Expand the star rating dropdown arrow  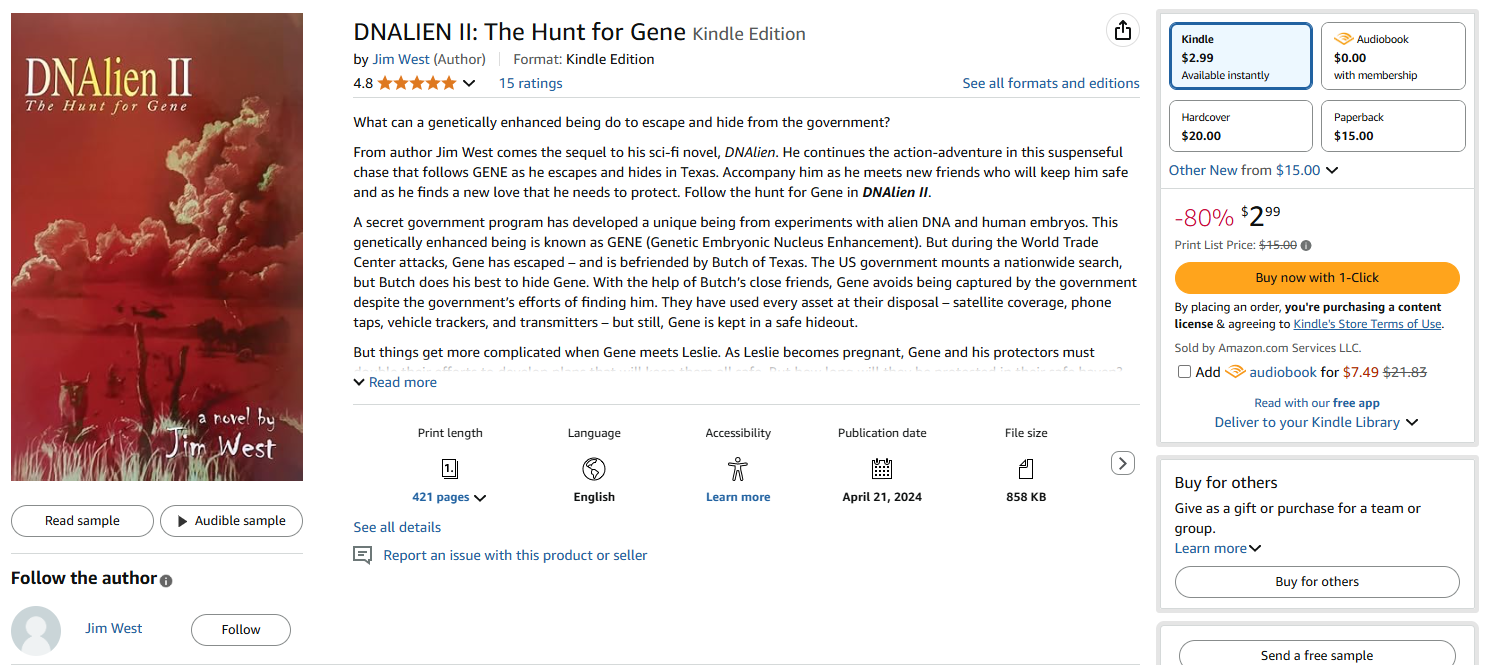pyautogui.click(x=469, y=84)
